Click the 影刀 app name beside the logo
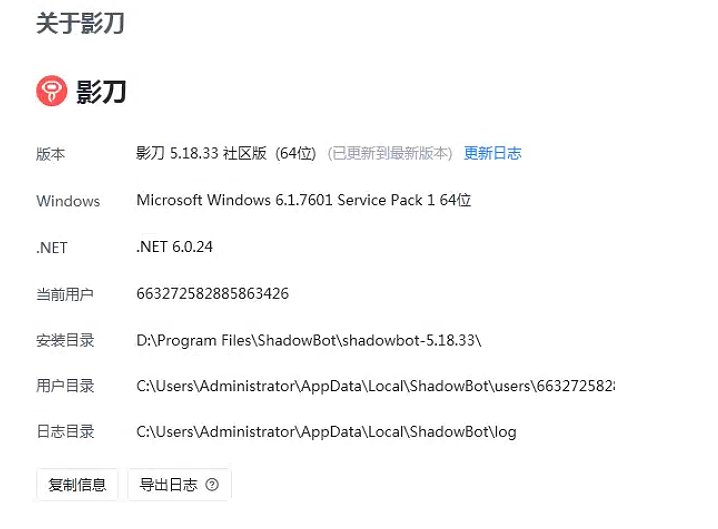The height and width of the screenshot is (529, 718). click(x=101, y=92)
